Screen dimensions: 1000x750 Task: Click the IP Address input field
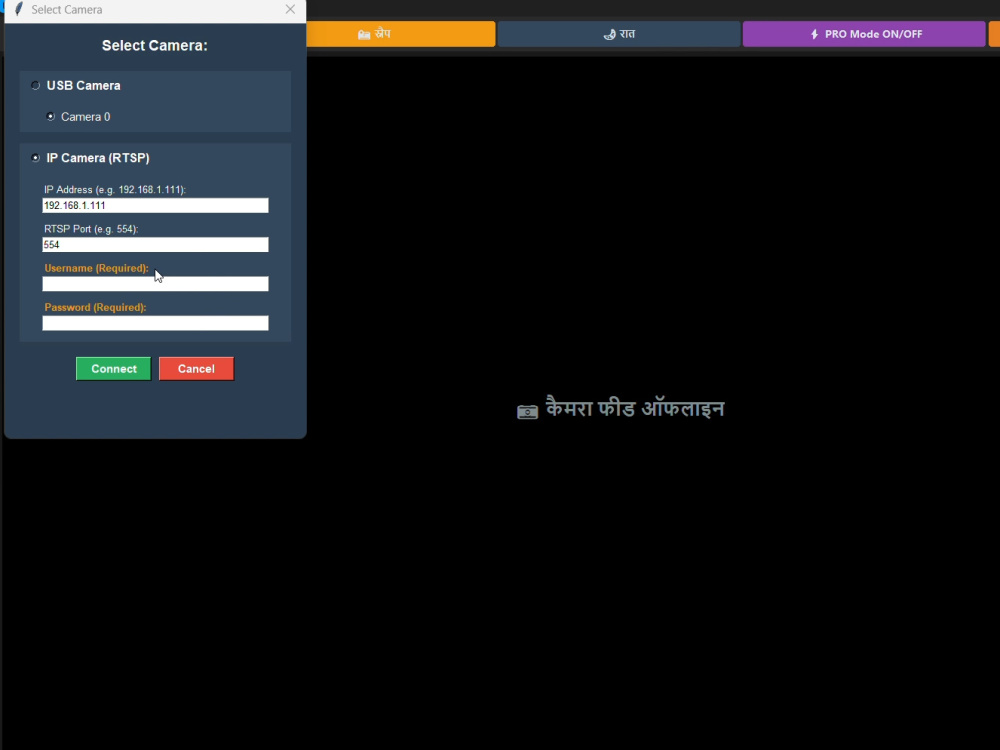[x=155, y=205]
